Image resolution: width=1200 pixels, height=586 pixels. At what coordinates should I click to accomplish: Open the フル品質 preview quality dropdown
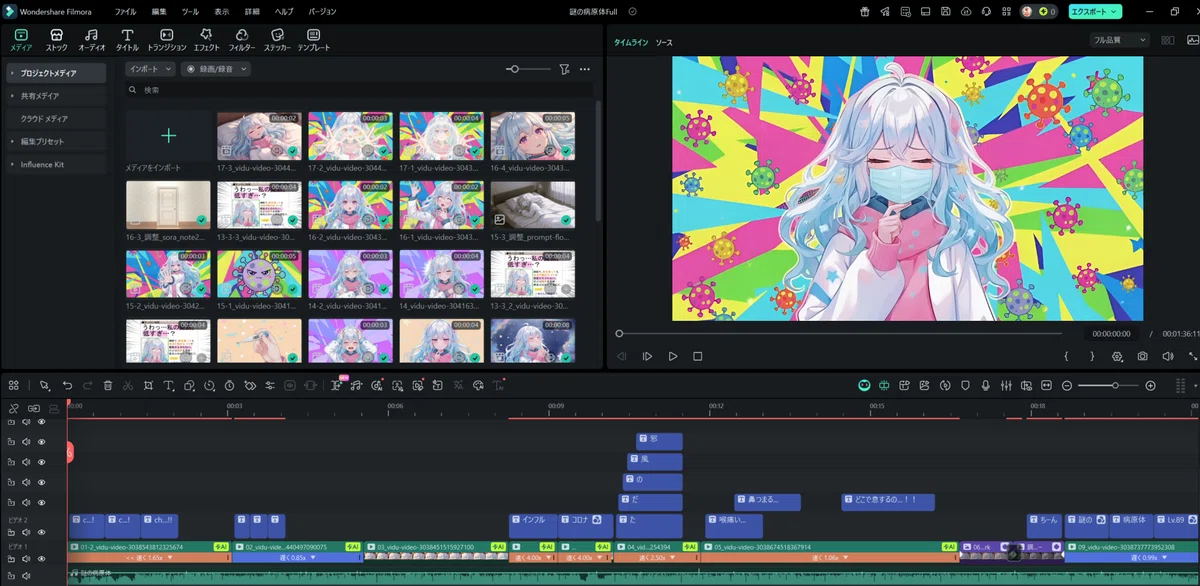tap(1118, 40)
